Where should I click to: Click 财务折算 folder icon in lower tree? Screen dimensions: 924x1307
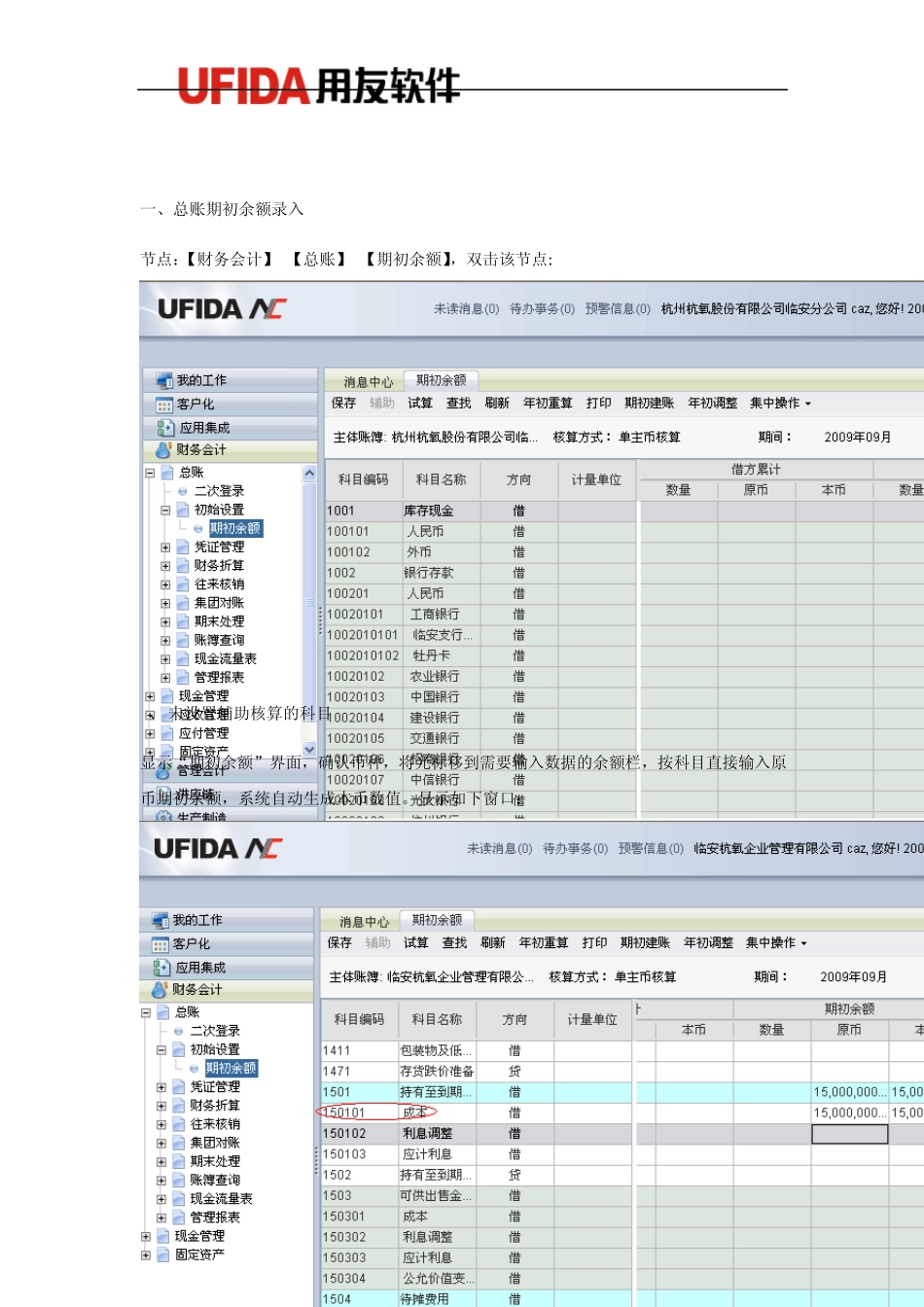pyautogui.click(x=179, y=1106)
